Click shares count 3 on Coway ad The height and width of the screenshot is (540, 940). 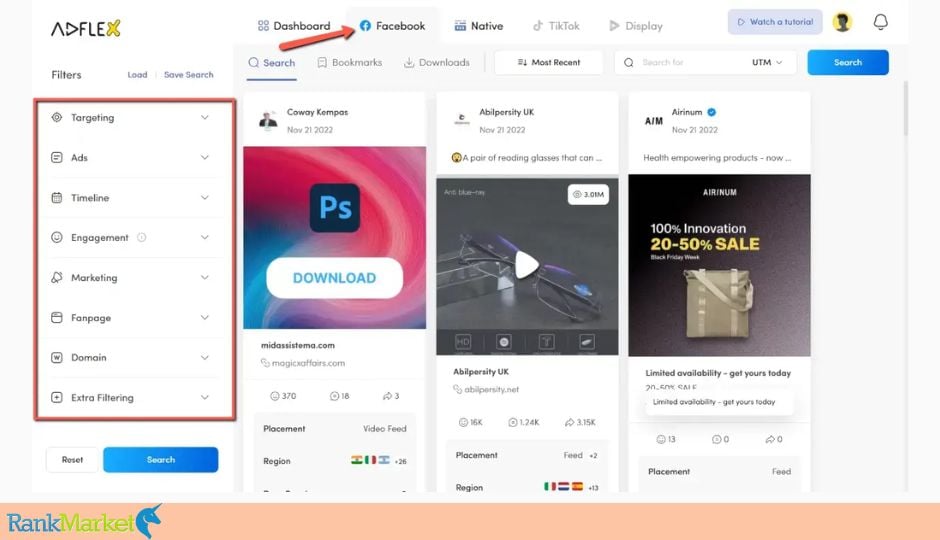391,396
